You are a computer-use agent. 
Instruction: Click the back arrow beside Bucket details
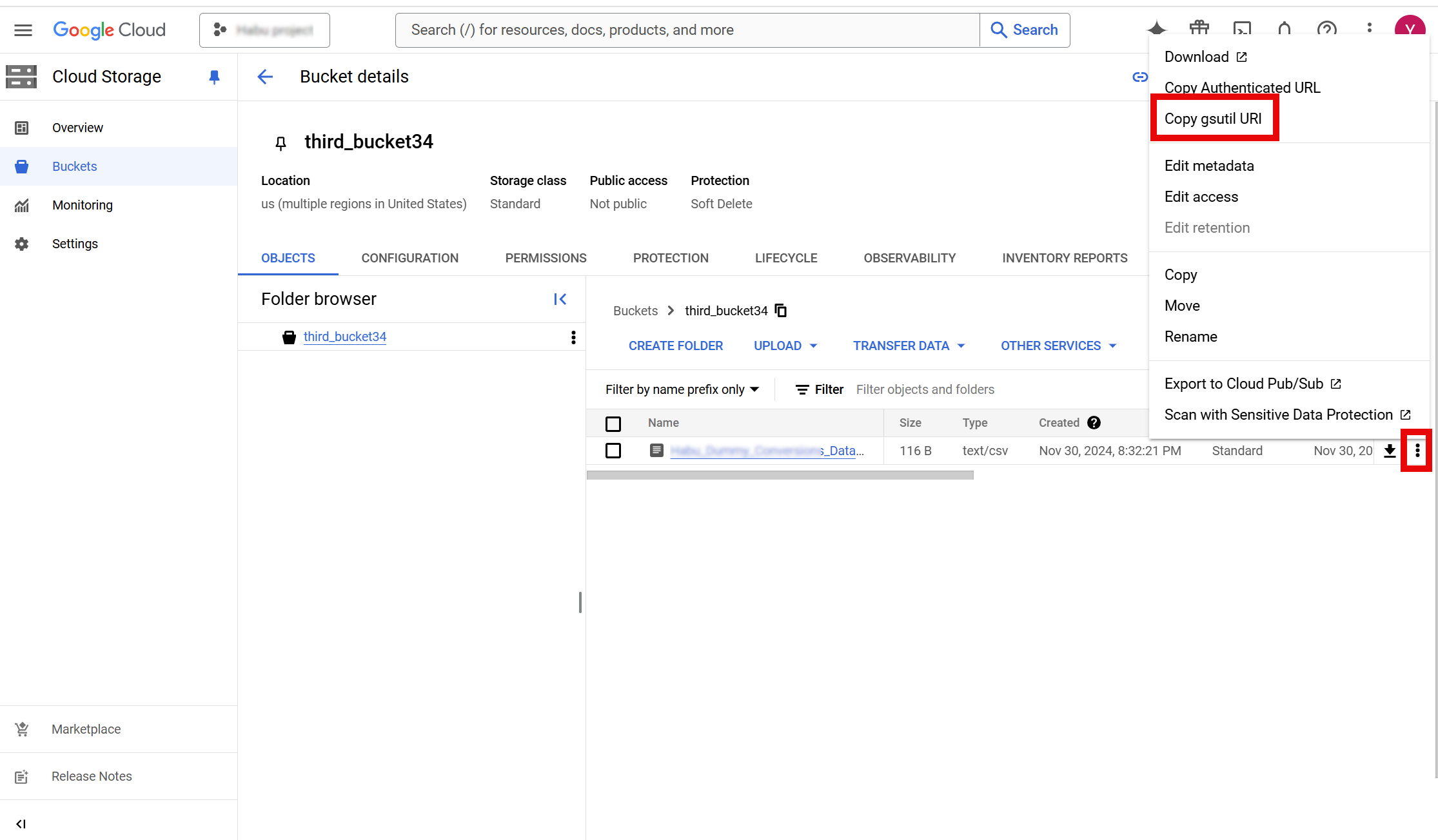point(265,77)
